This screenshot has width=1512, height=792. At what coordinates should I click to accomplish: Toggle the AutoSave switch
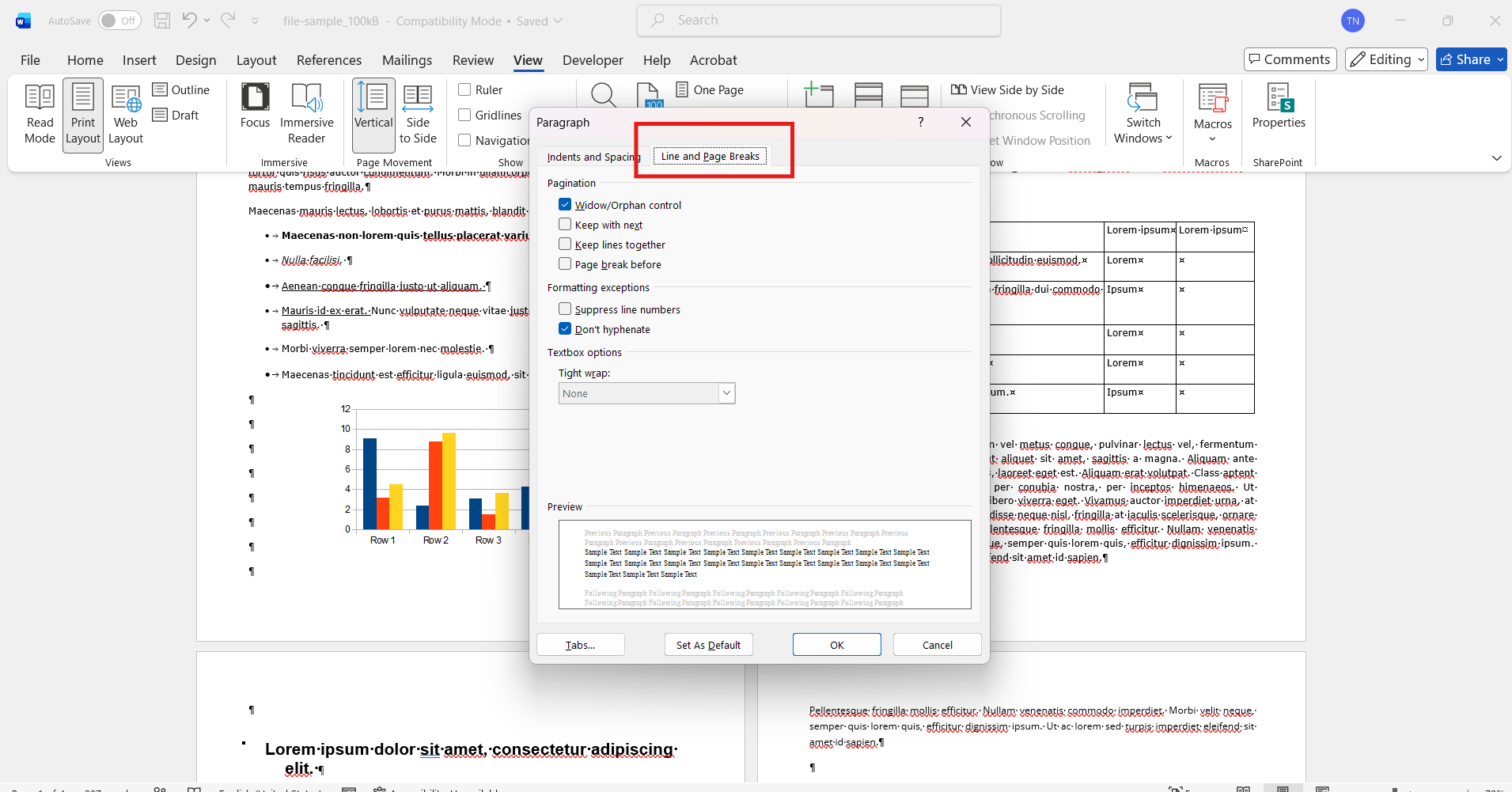119,21
